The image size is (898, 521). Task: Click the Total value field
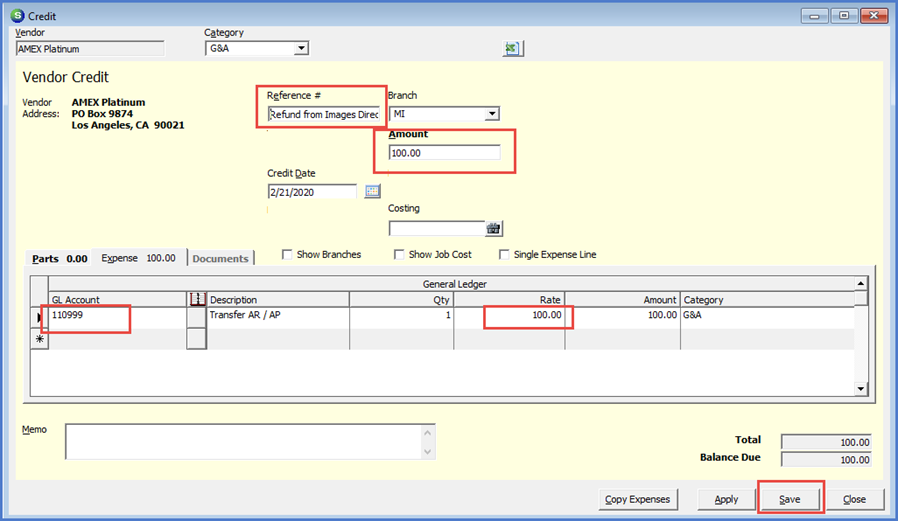click(x=826, y=442)
